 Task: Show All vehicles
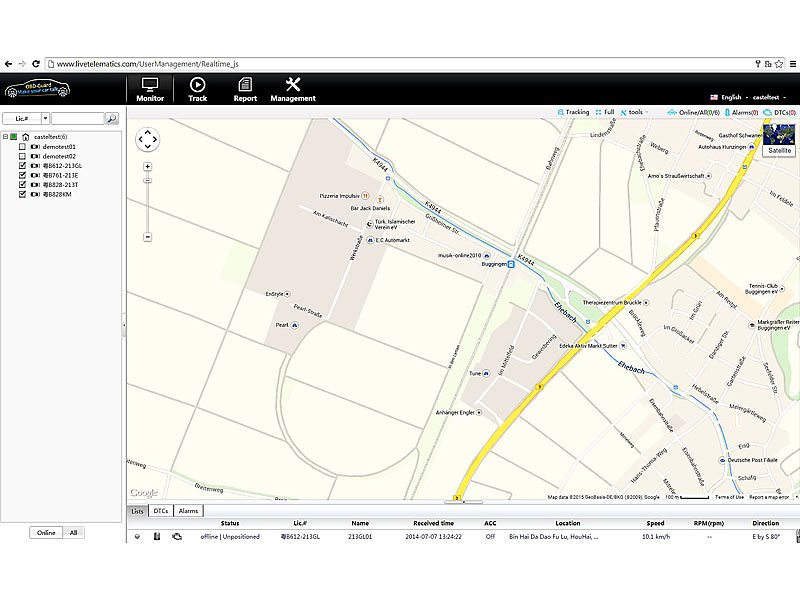pyautogui.click(x=73, y=533)
